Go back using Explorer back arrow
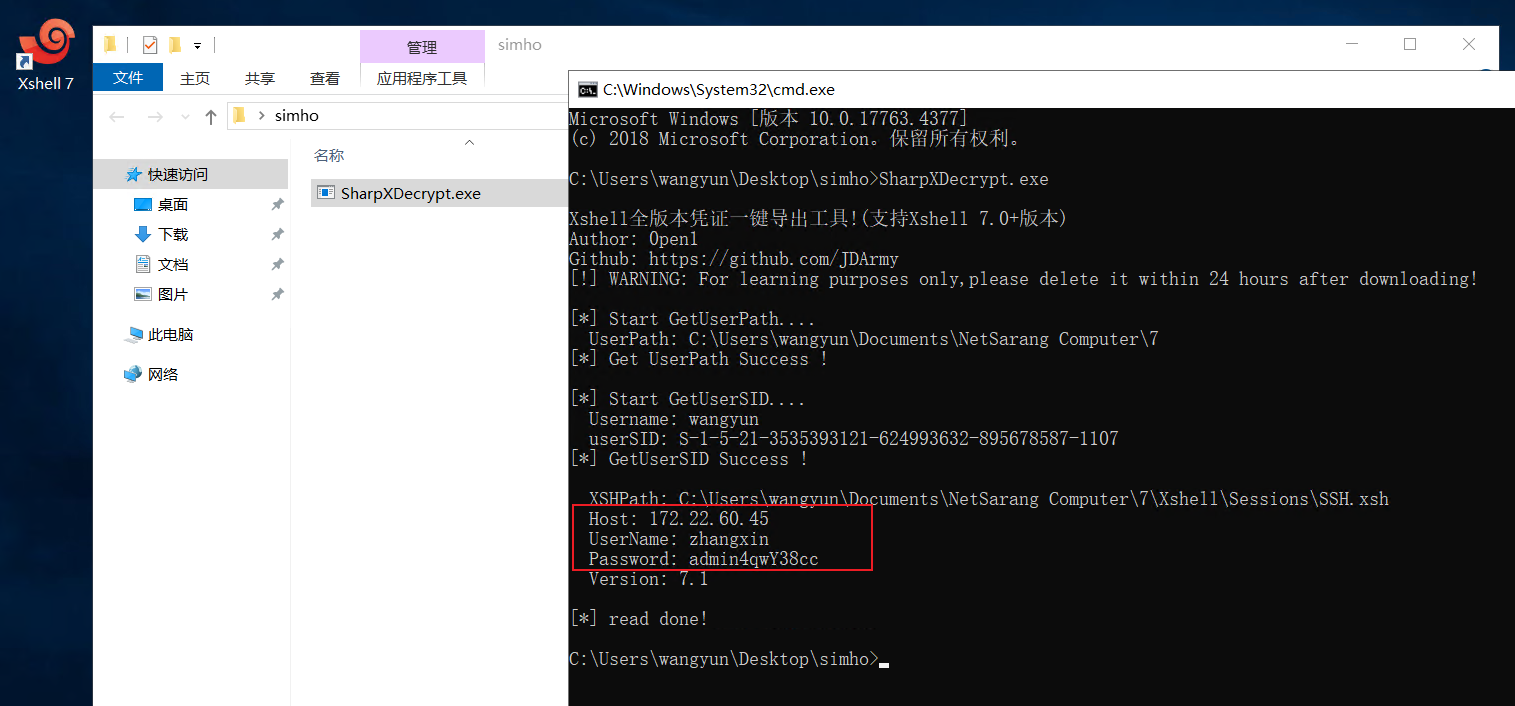 tap(117, 117)
